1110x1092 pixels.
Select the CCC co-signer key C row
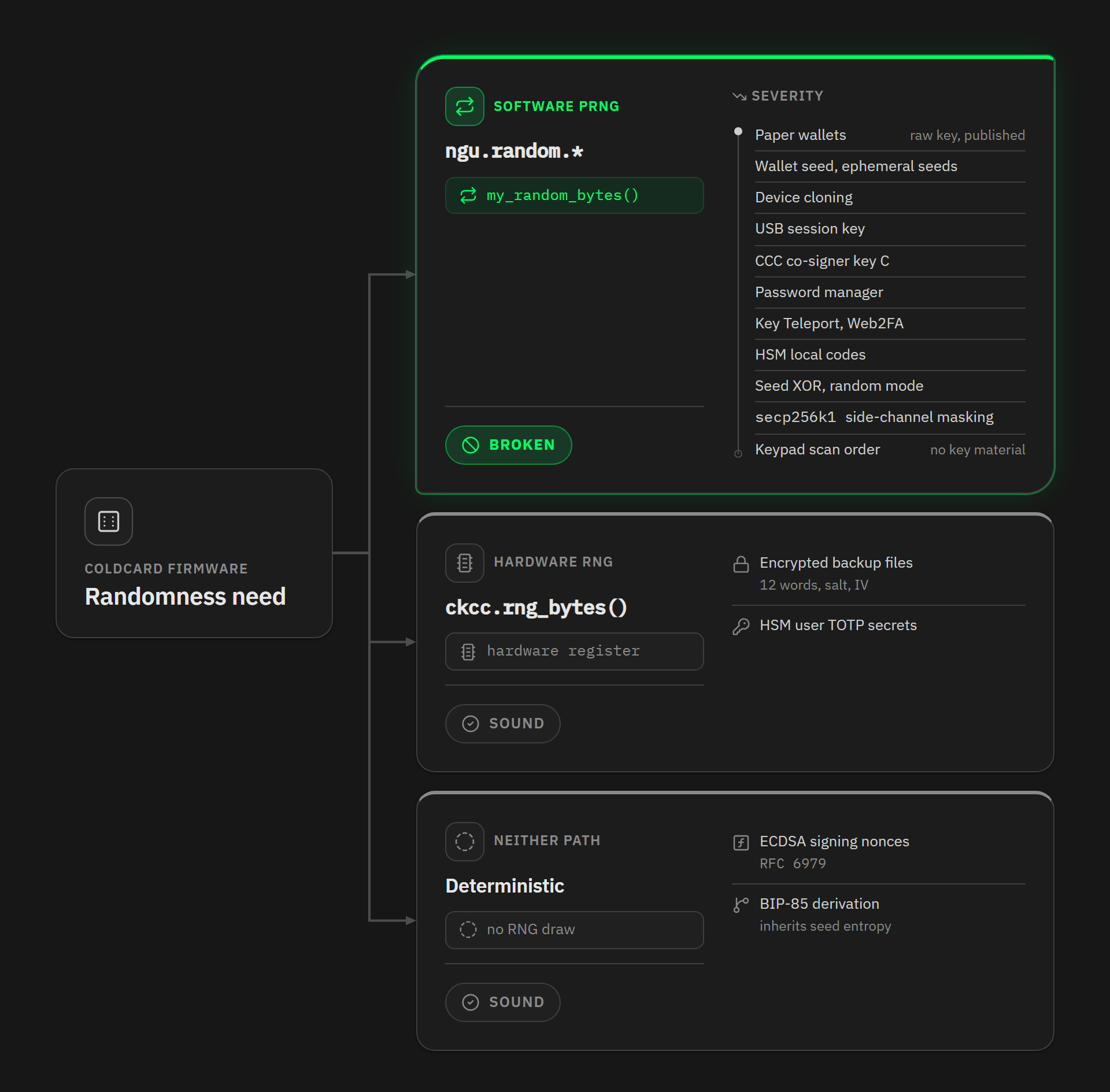[x=890, y=261]
